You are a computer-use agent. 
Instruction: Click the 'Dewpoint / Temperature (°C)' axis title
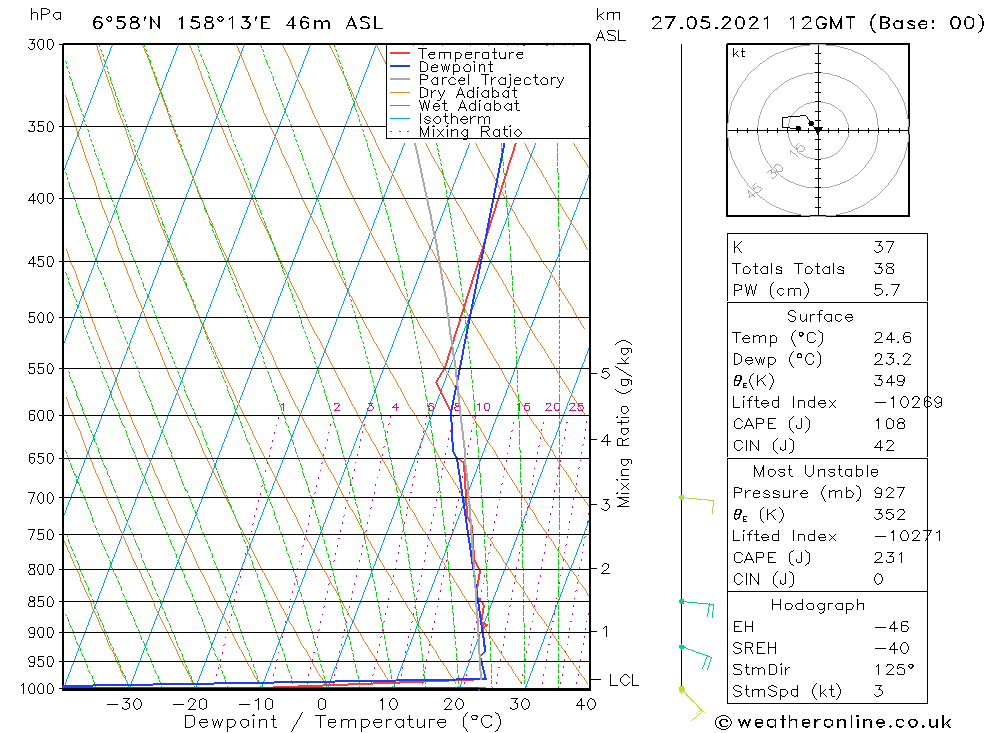point(343,723)
